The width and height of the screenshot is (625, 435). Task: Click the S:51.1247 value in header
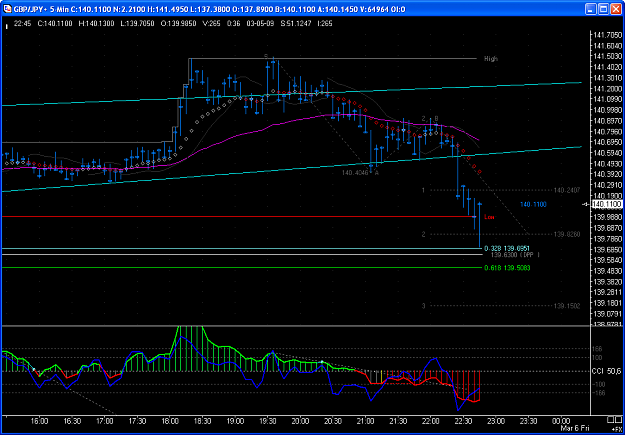click(x=296, y=24)
